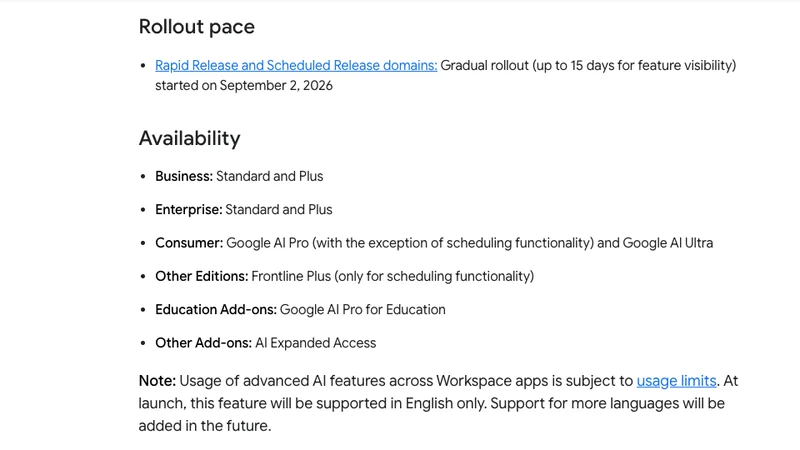Click the Google AI Pro for Education text
The width and height of the screenshot is (800, 450).
(363, 310)
